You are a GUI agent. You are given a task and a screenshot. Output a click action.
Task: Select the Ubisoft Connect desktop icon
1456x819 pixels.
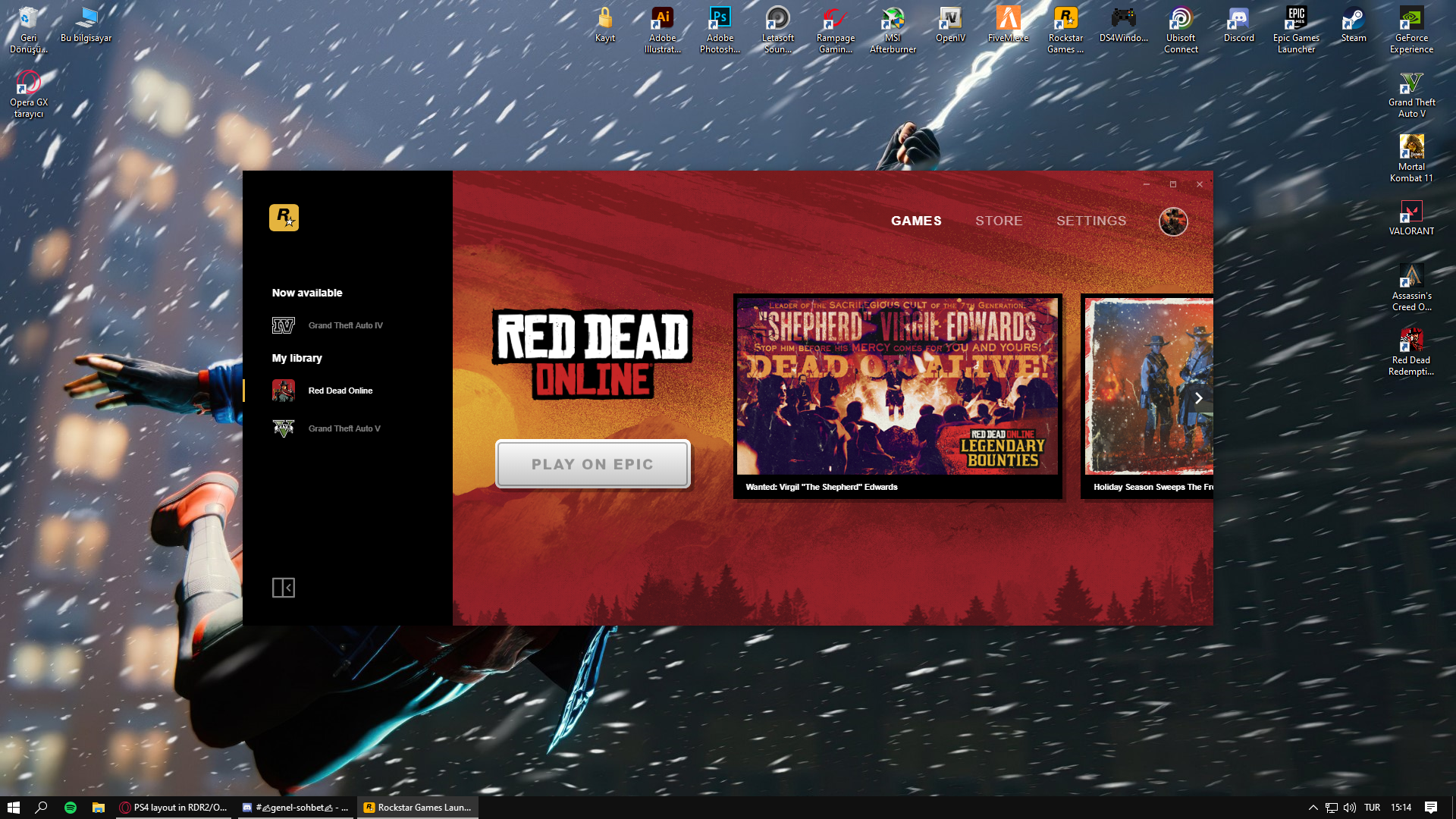coord(1181,30)
